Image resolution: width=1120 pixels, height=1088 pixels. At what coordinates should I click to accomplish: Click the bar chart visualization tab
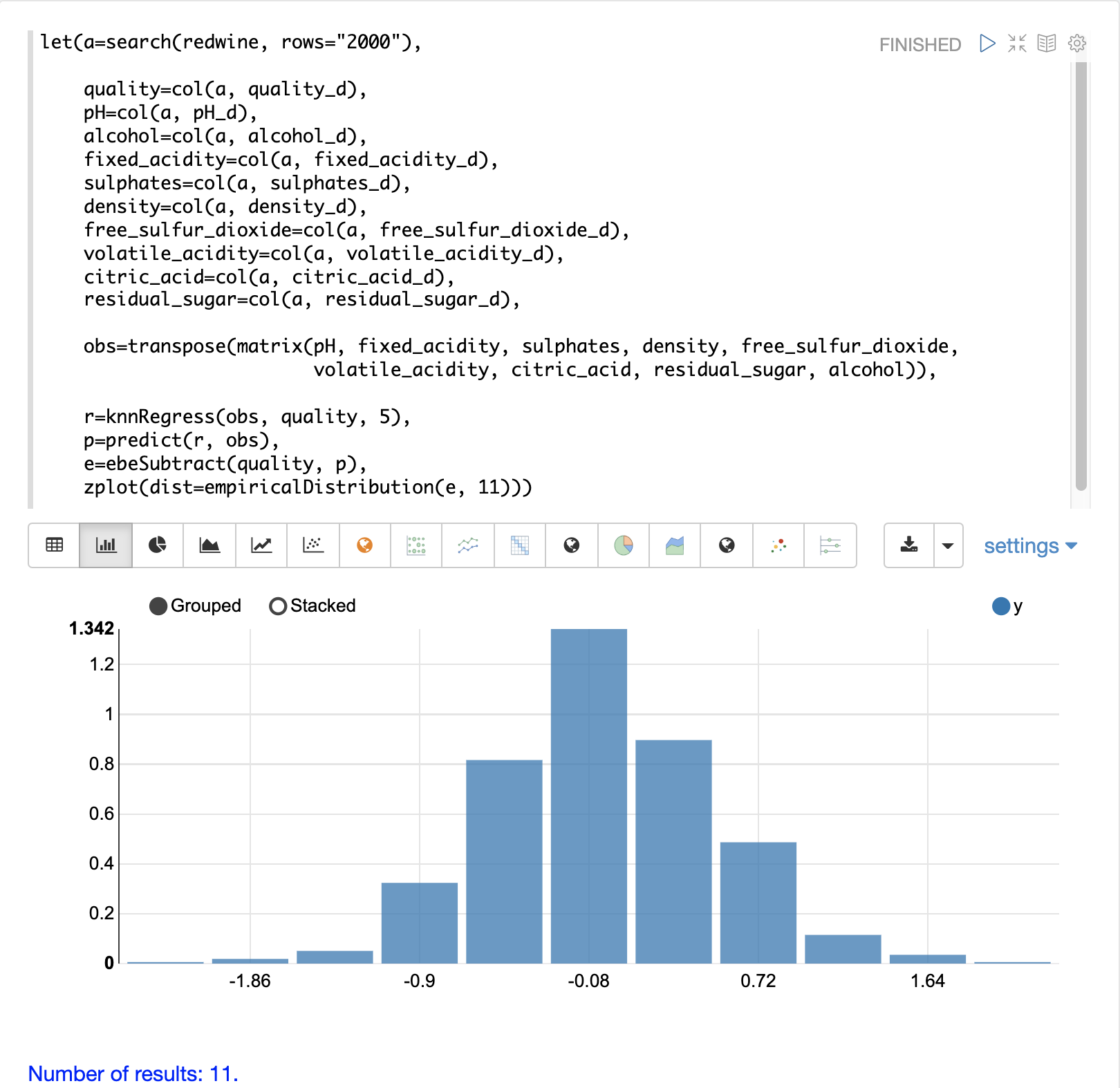click(106, 545)
